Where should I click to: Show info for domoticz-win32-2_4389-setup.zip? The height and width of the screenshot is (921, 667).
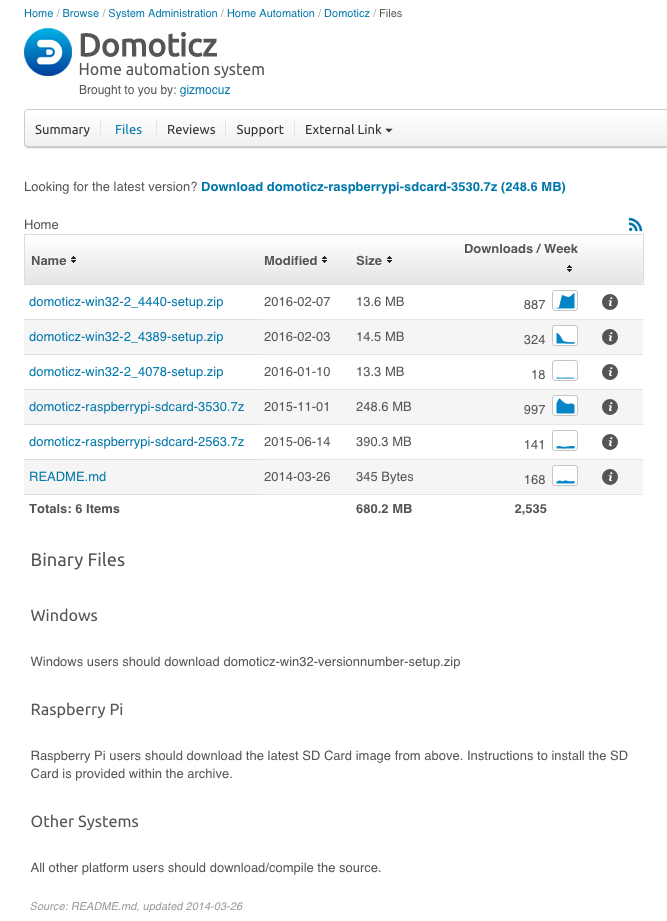coord(610,337)
